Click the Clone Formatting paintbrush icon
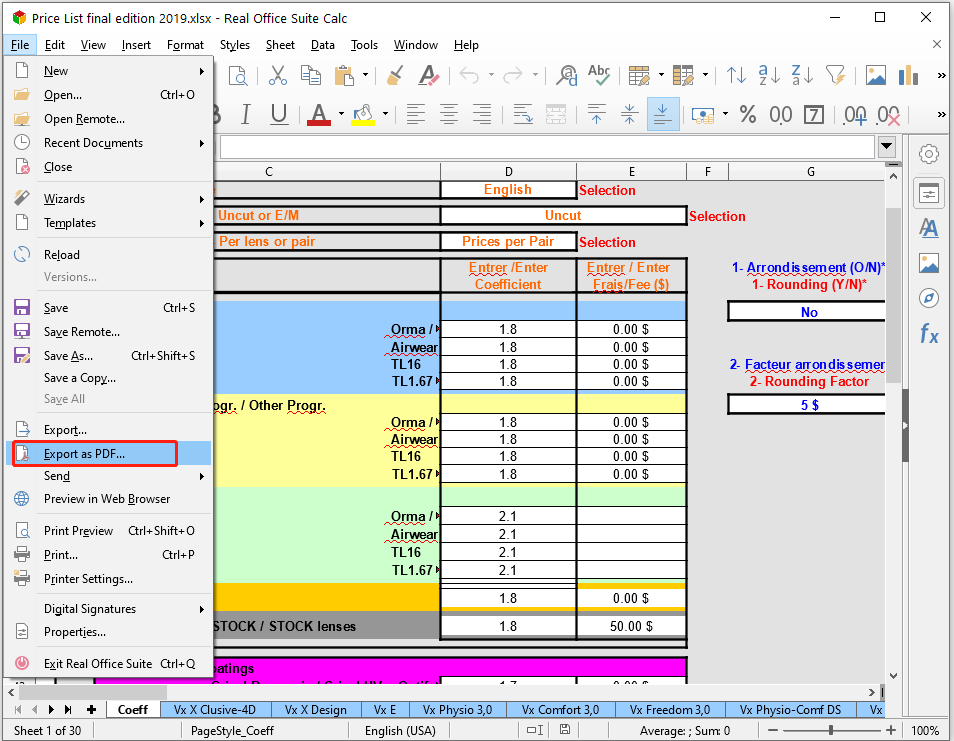The image size is (954, 741). [395, 76]
